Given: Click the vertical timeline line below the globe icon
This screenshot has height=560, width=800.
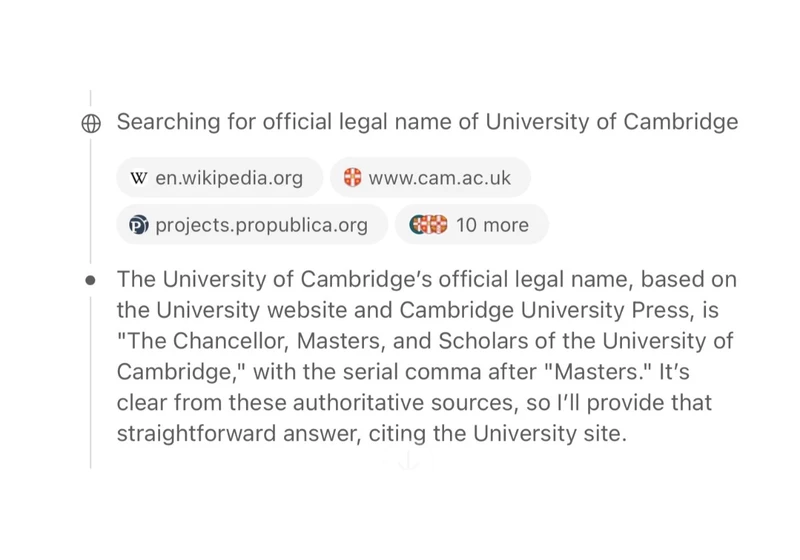Looking at the screenshot, I should pos(91,201).
